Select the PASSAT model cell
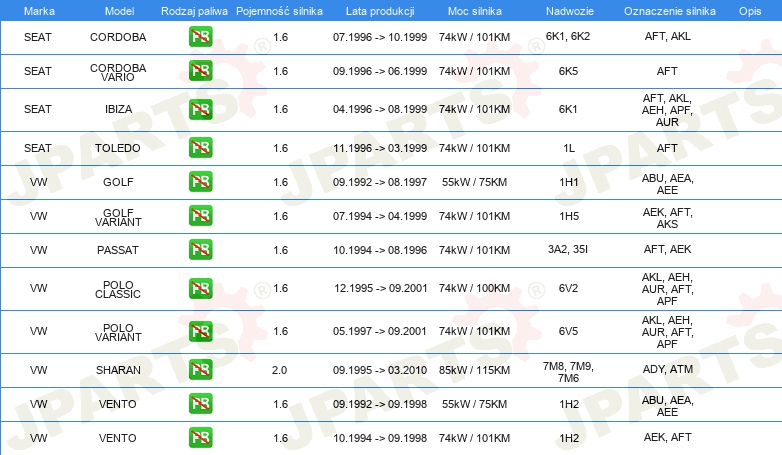This screenshot has width=782, height=455. (118, 250)
